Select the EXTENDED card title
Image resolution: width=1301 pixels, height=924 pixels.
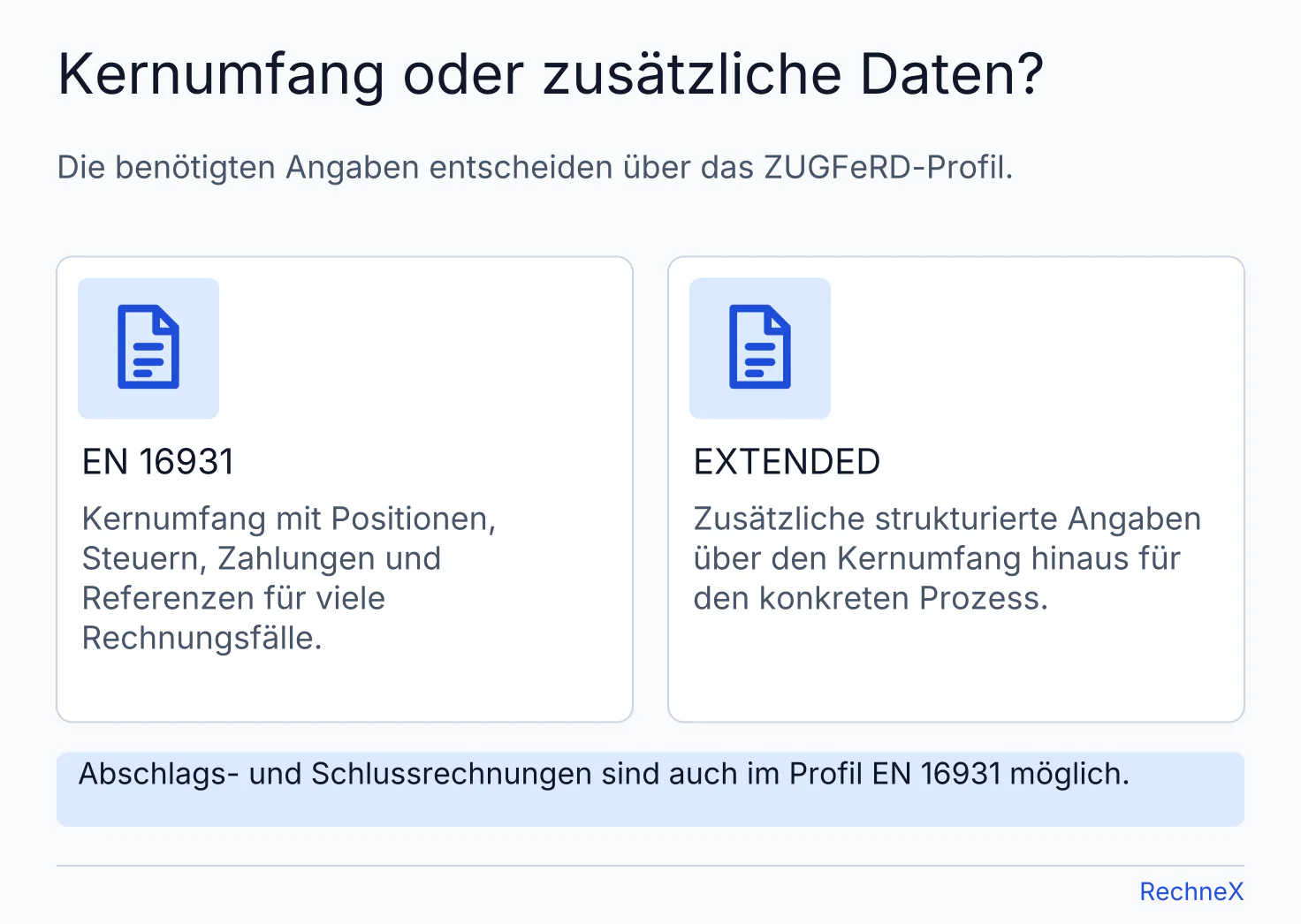click(x=787, y=462)
